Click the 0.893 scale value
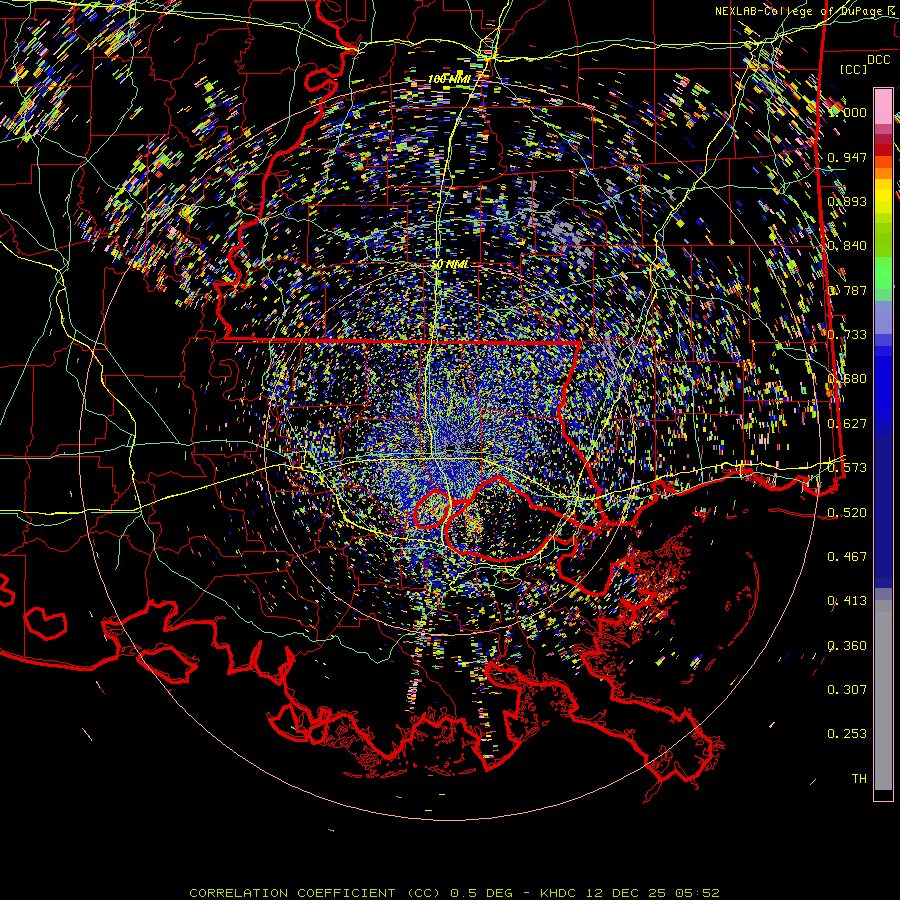This screenshot has height=900, width=900. [x=847, y=201]
